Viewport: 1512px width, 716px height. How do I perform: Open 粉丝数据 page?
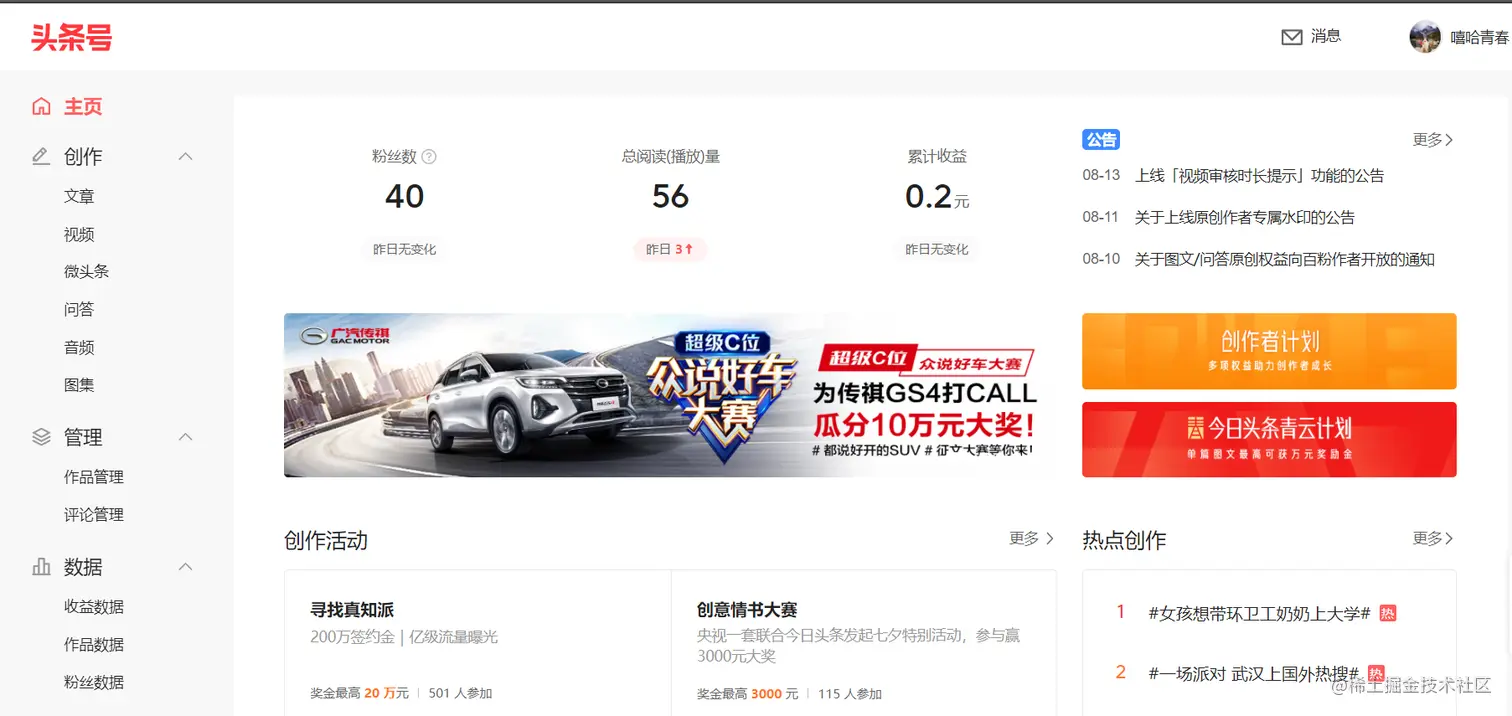point(94,682)
